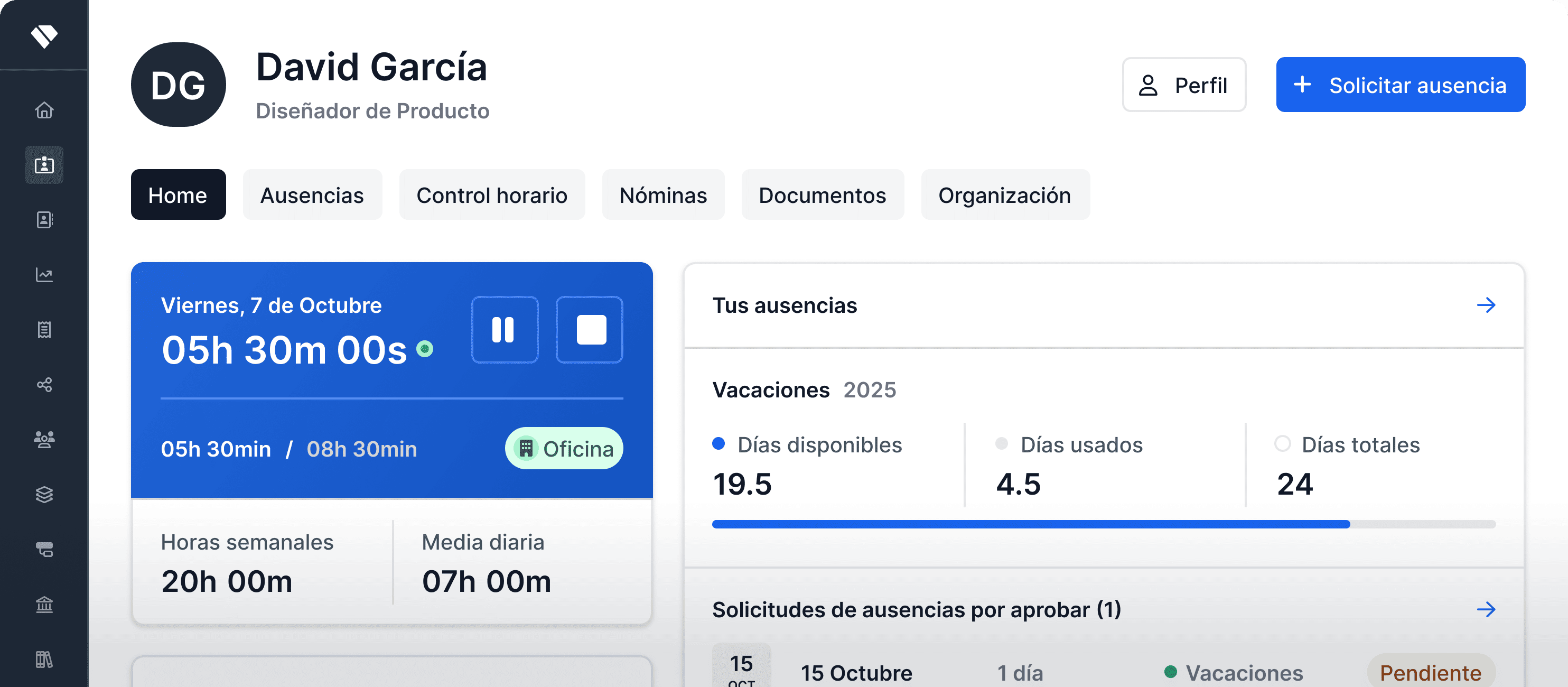The width and height of the screenshot is (1568, 687).
Task: Open the team people sidebar icon
Action: click(44, 439)
